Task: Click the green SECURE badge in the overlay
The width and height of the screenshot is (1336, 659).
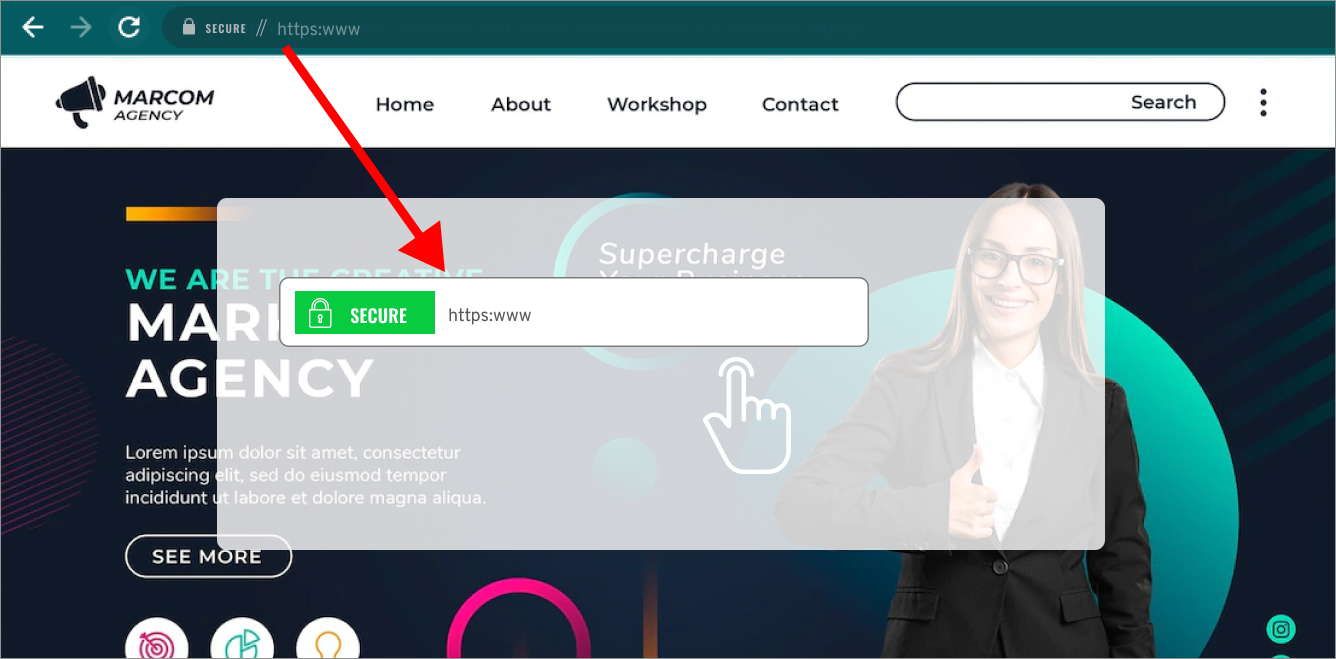Action: tap(365, 313)
